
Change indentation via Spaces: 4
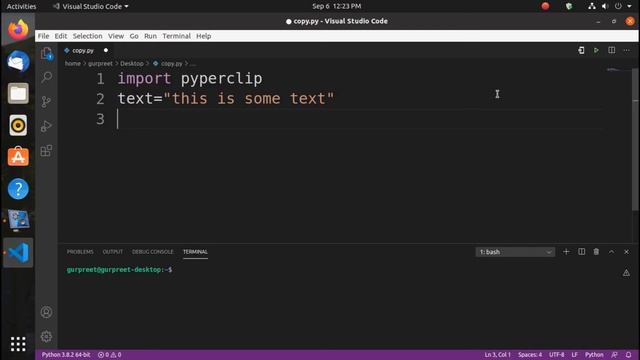coord(530,355)
